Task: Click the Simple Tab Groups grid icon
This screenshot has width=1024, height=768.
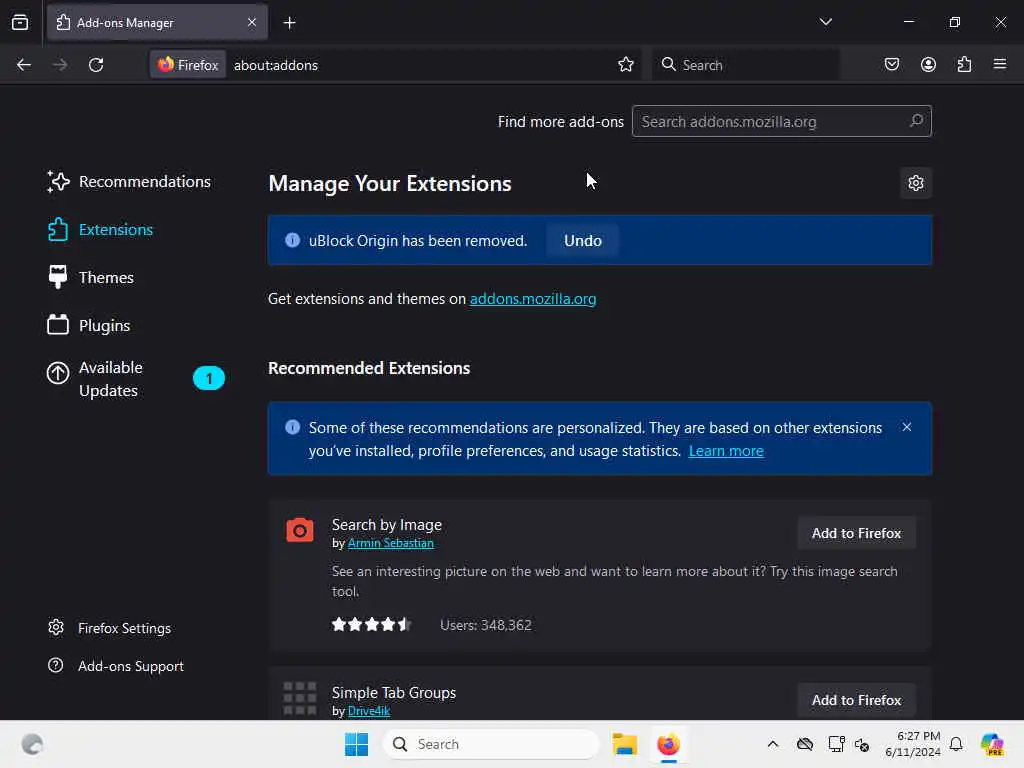Action: tap(300, 698)
